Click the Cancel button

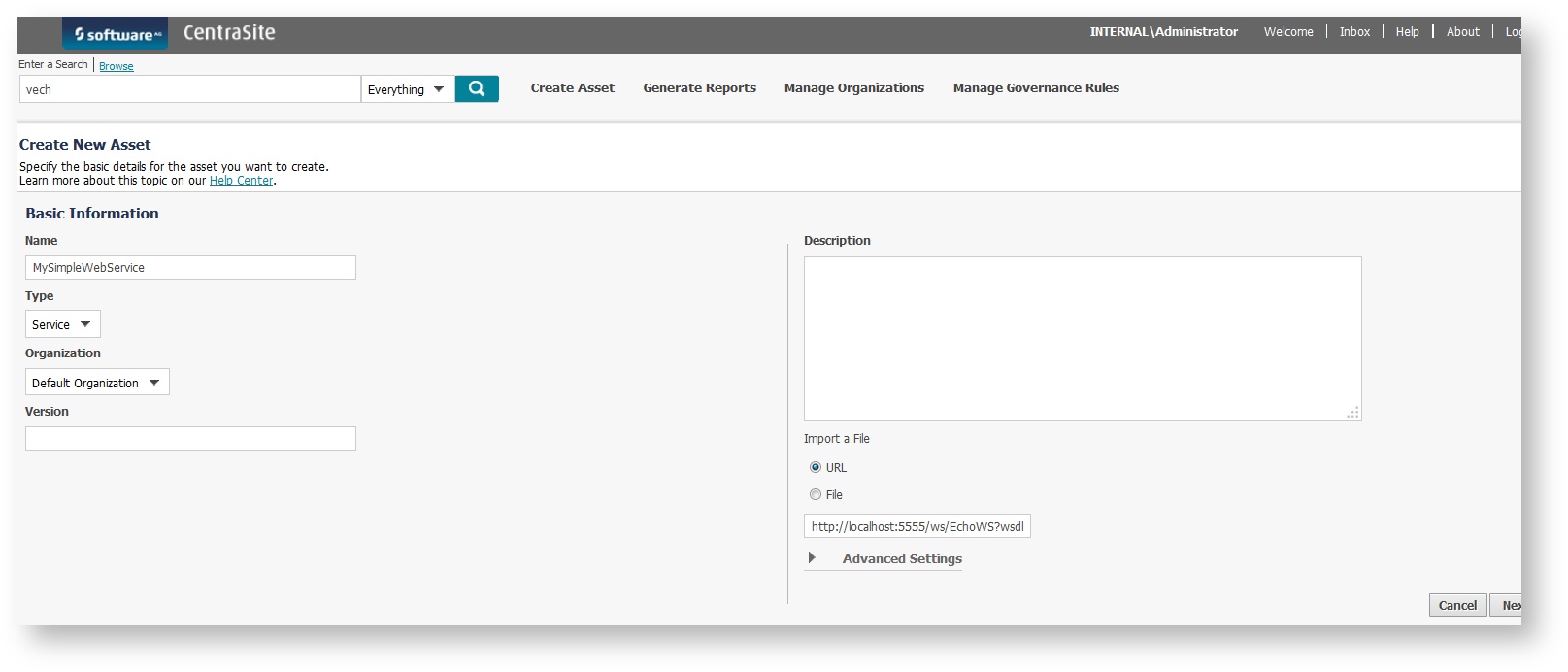coord(1457,605)
